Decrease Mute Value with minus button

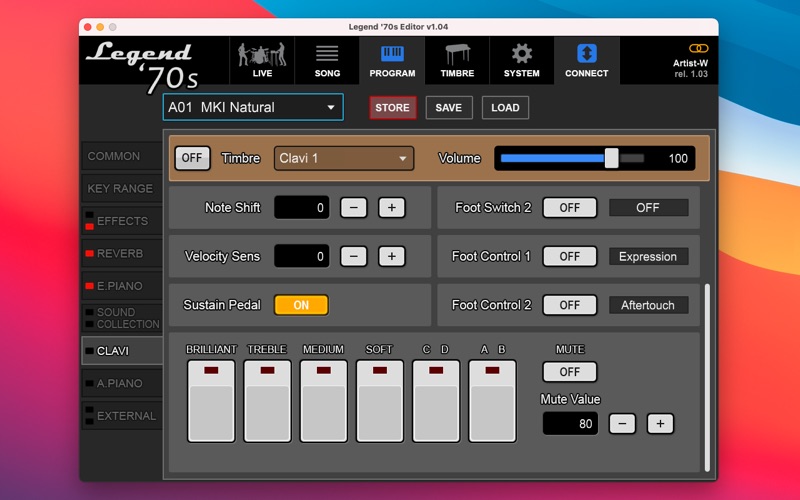(622, 423)
